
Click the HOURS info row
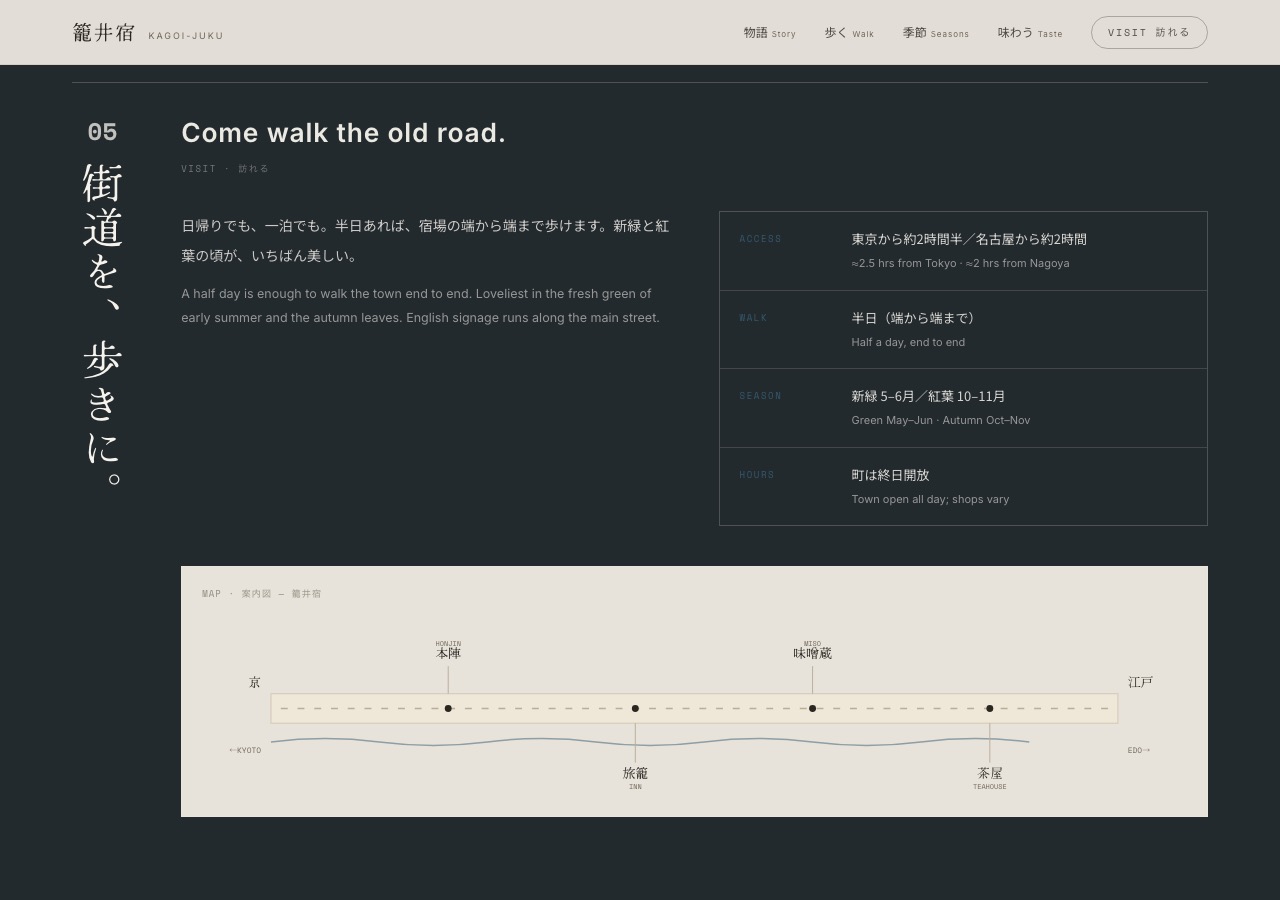[x=963, y=486]
